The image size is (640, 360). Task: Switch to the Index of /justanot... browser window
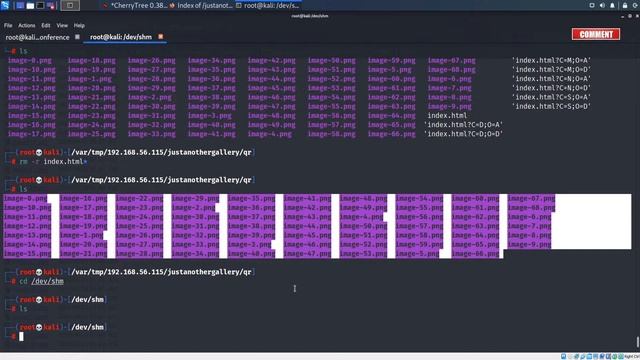click(x=201, y=6)
